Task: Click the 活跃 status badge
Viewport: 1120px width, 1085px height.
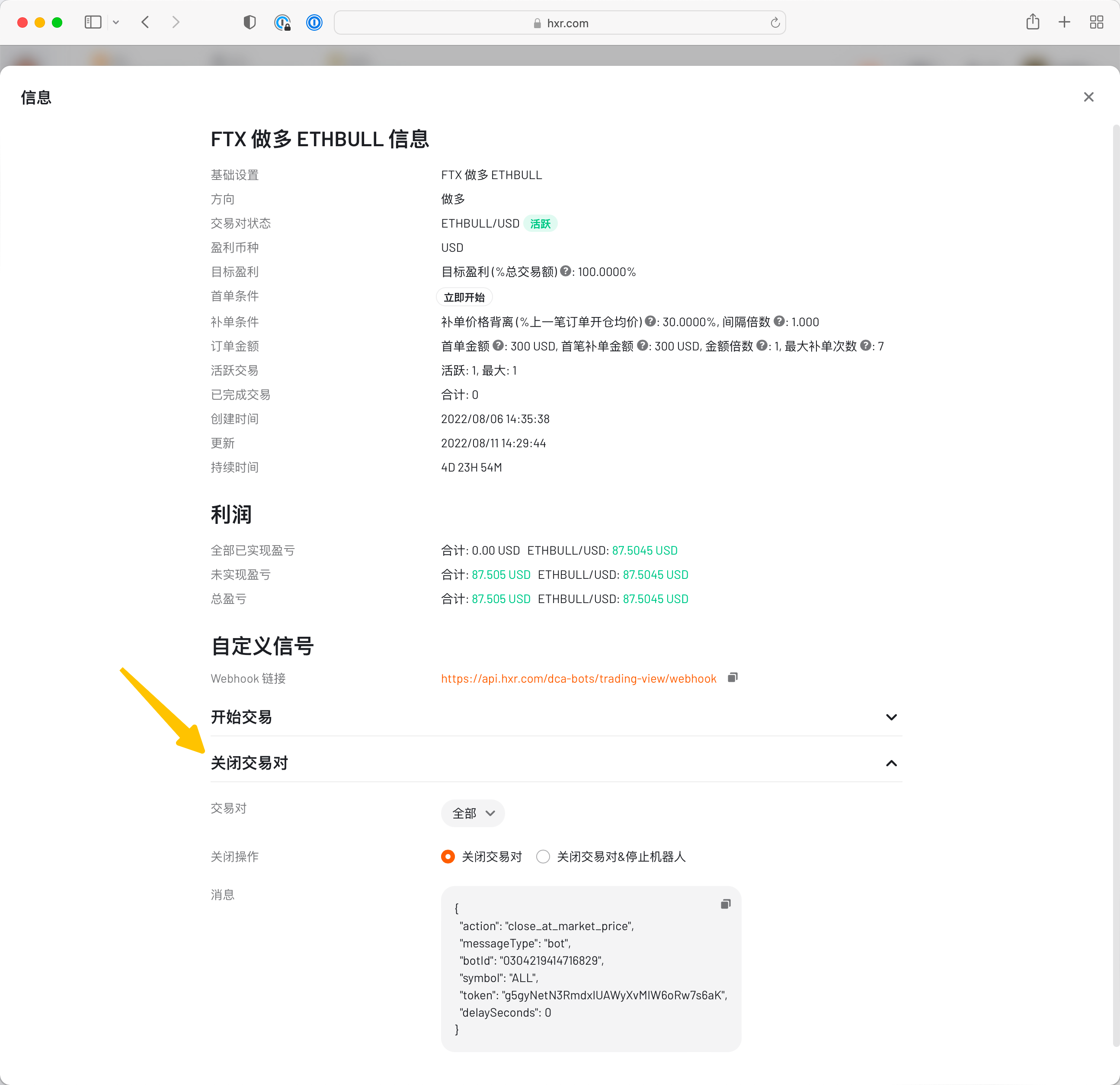Action: click(x=540, y=224)
